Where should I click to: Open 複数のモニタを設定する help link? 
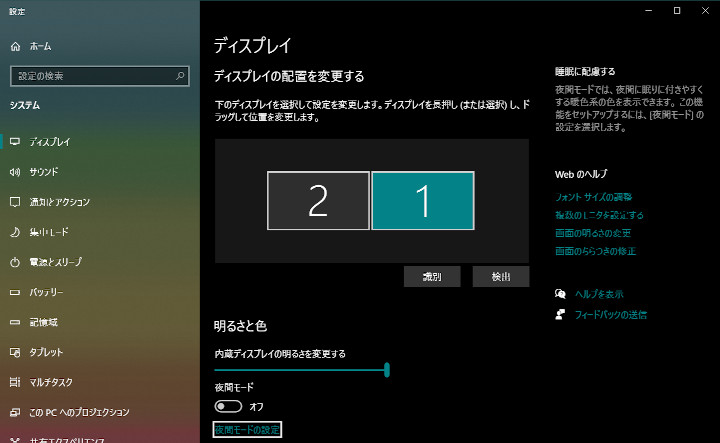[599, 215]
